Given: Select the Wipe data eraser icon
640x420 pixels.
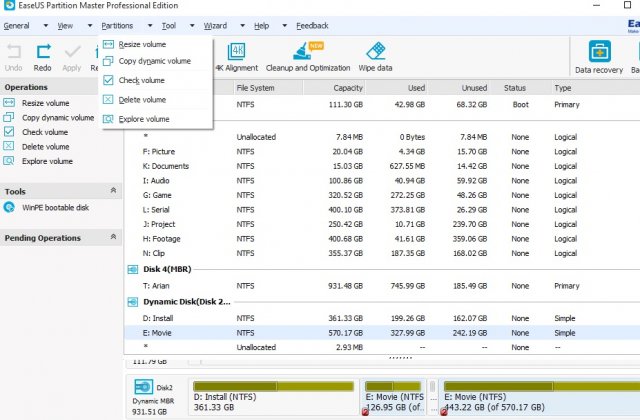Looking at the screenshot, I should pos(376,56).
